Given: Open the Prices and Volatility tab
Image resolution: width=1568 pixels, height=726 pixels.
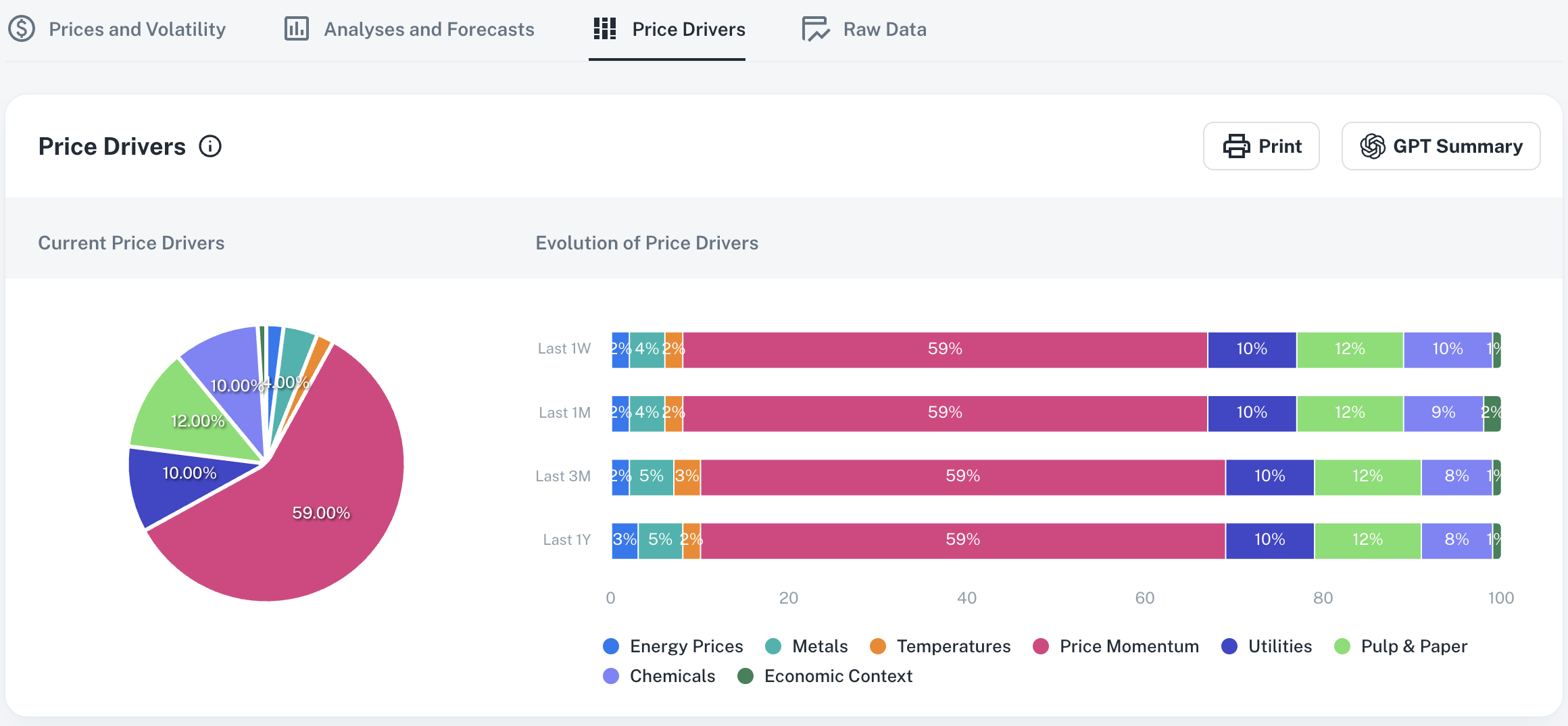Looking at the screenshot, I should (137, 29).
